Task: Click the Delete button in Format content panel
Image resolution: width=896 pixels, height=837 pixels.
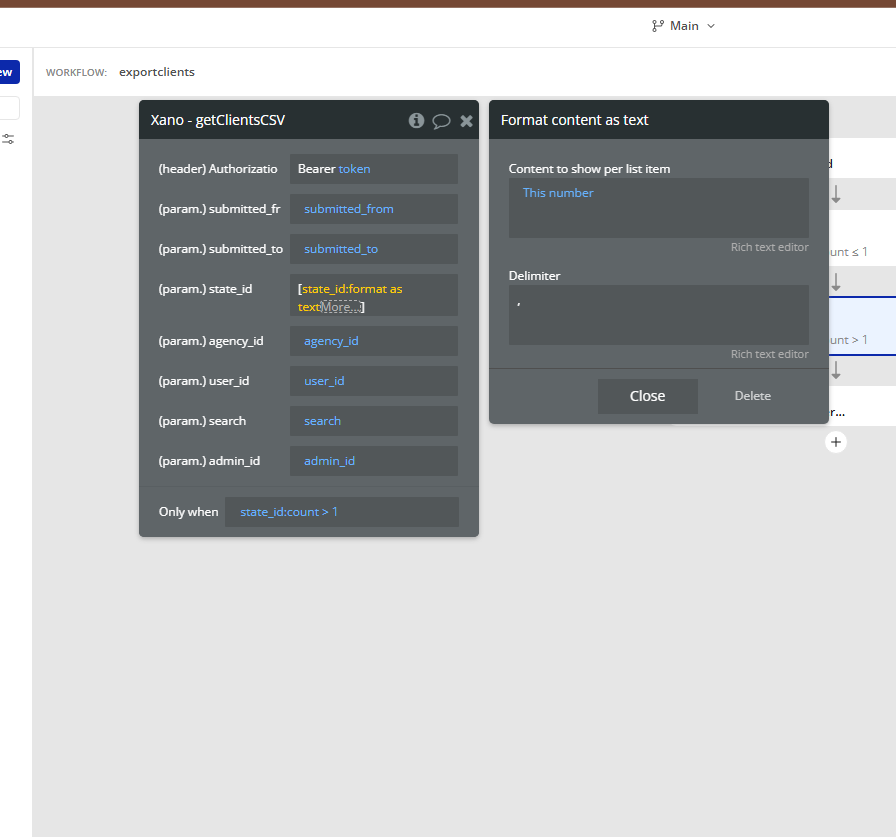Action: pyautogui.click(x=753, y=396)
